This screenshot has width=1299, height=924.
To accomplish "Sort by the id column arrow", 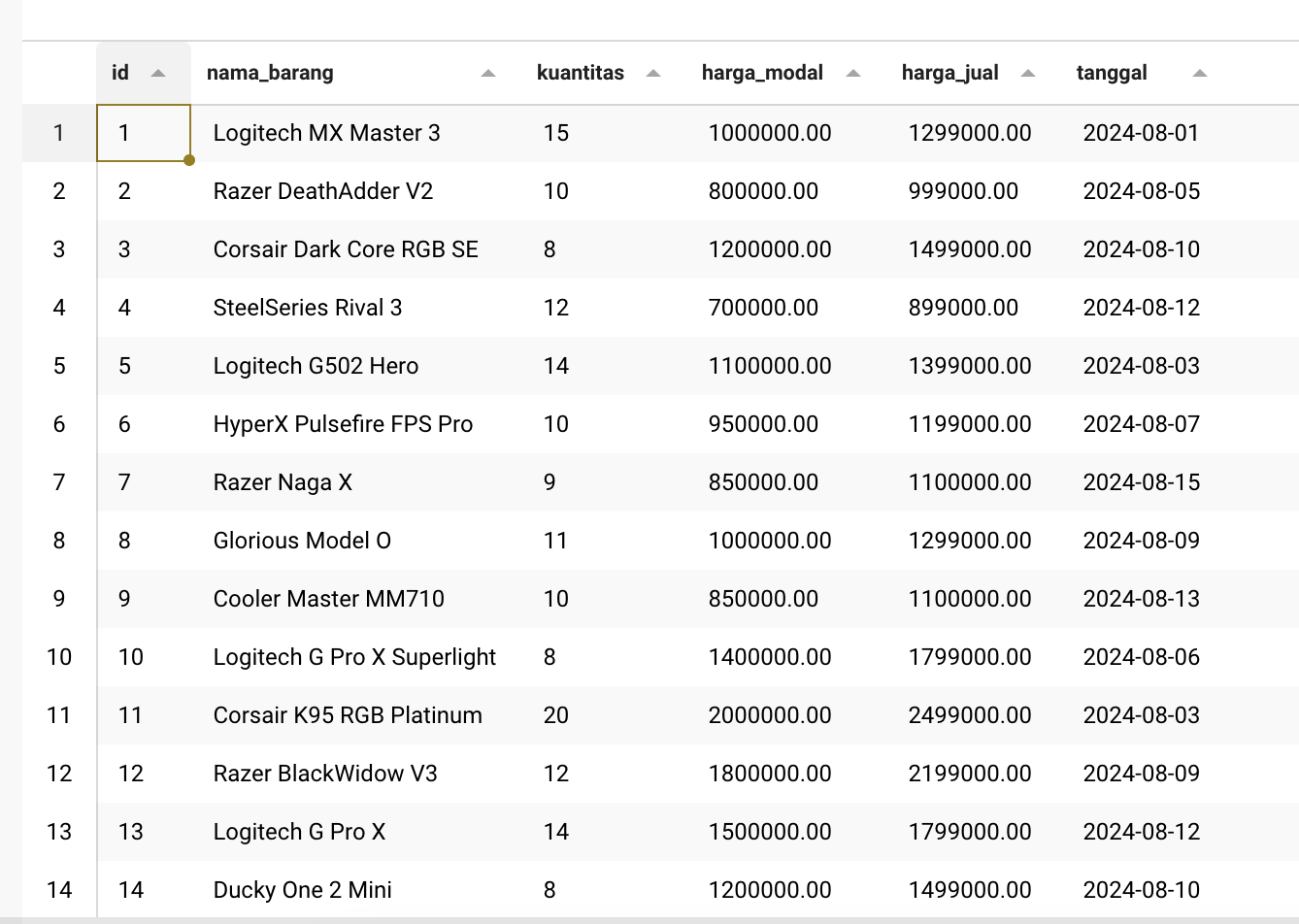I will tap(158, 74).
